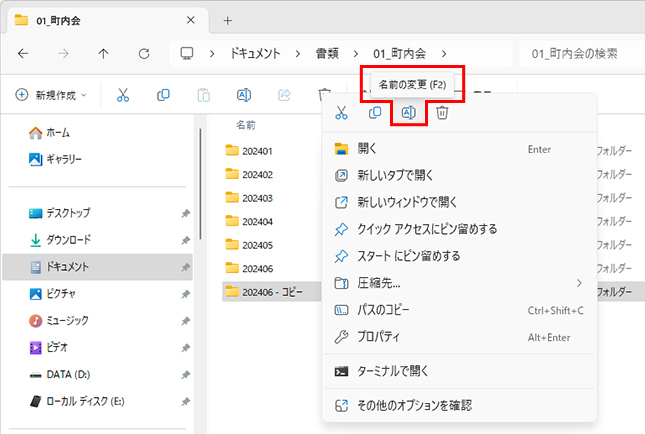Click ドキュメント in the address bar
This screenshot has height=434, width=645.
click(255, 53)
